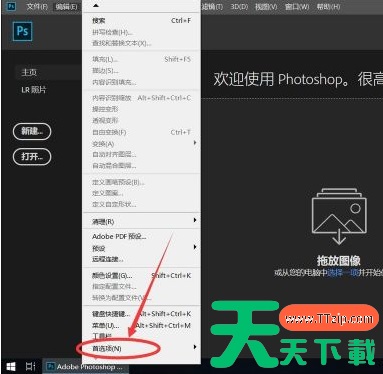Choose 定义图案... menu entry
This screenshot has height=374, width=383.
(141, 193)
